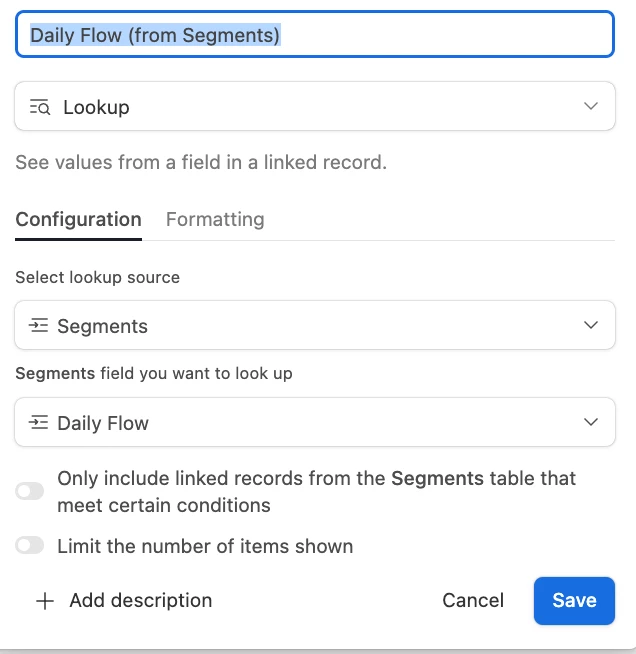This screenshot has height=654, width=636.
Task: Click the linked-record icon beside Daily Flow
Action: pyautogui.click(x=39, y=423)
